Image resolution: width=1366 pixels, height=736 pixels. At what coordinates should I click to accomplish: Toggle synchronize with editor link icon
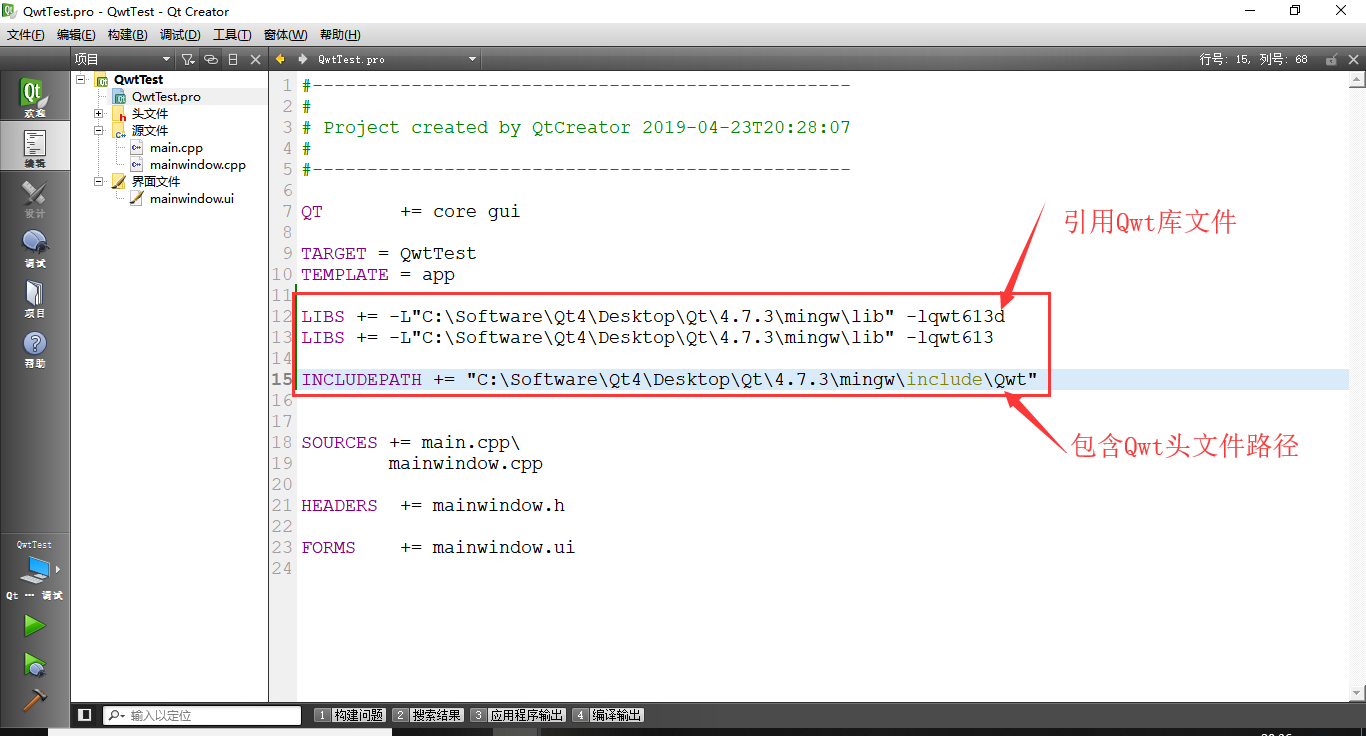[x=210, y=60]
